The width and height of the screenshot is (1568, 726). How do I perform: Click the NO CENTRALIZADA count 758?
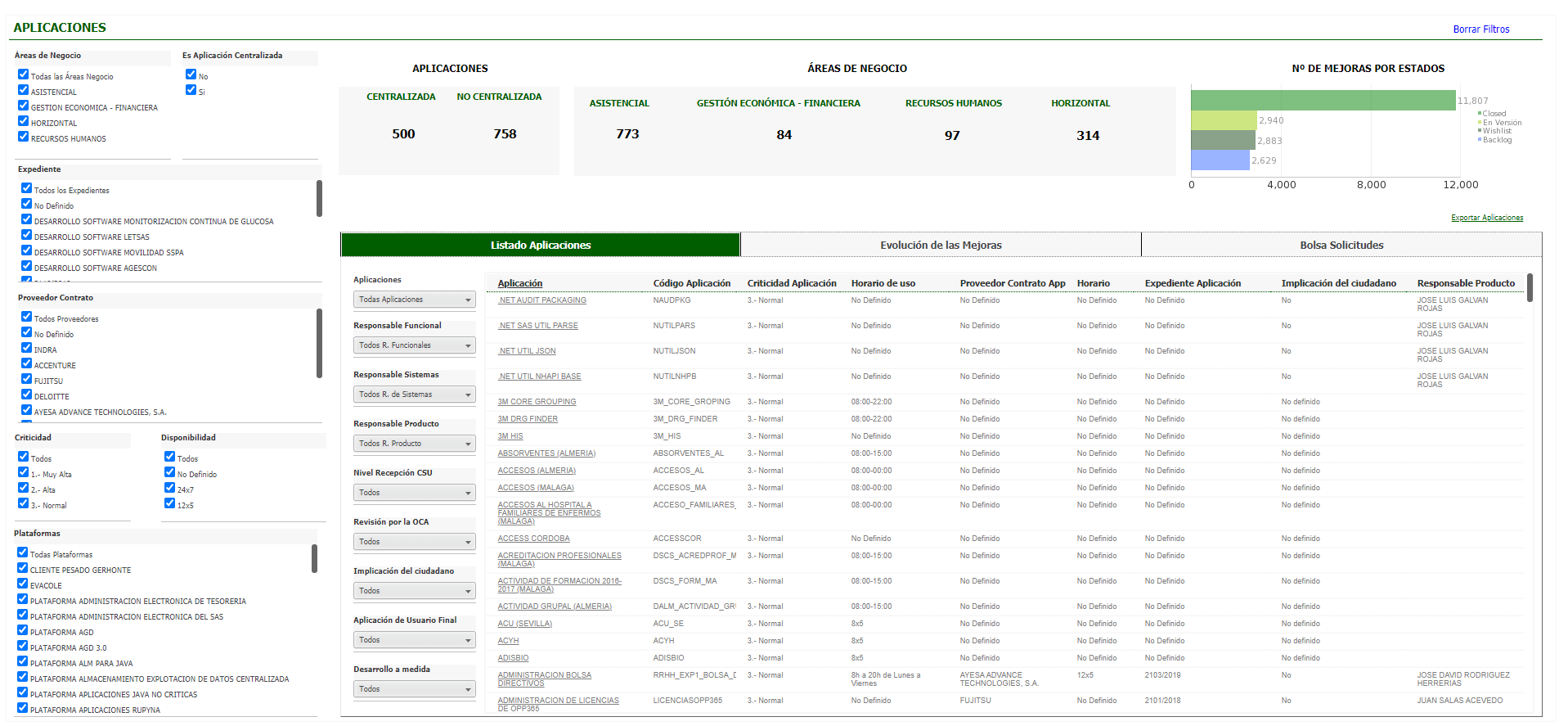point(505,134)
